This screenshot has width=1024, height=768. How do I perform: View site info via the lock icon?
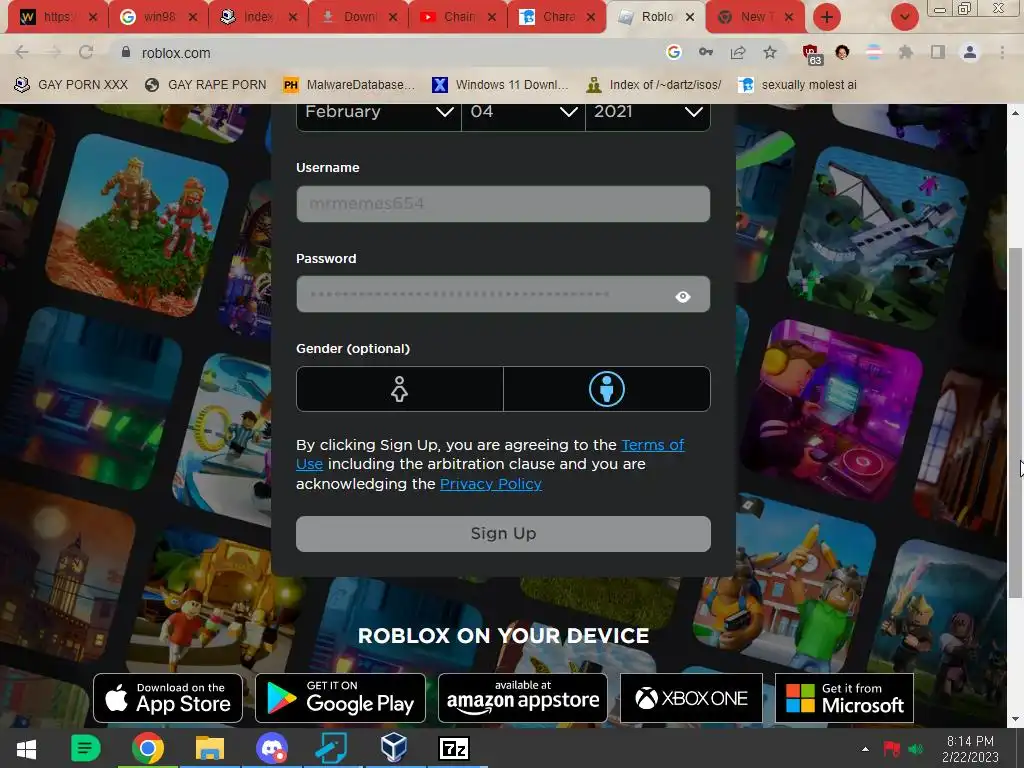tap(126, 52)
